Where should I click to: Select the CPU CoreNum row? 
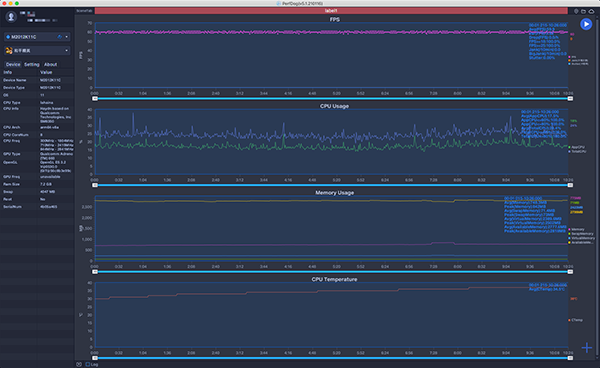click(37, 135)
